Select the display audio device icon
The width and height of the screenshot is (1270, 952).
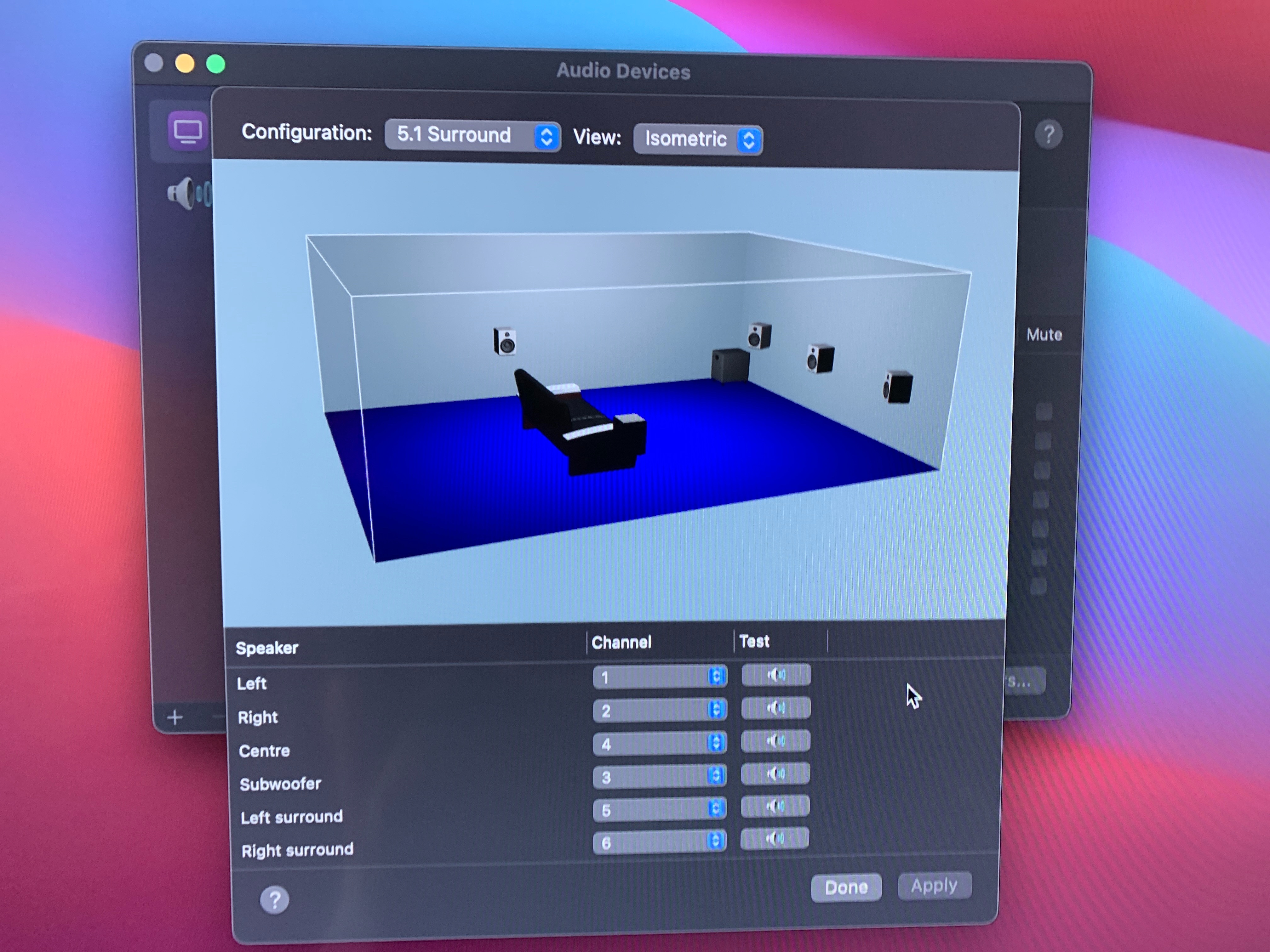click(187, 131)
